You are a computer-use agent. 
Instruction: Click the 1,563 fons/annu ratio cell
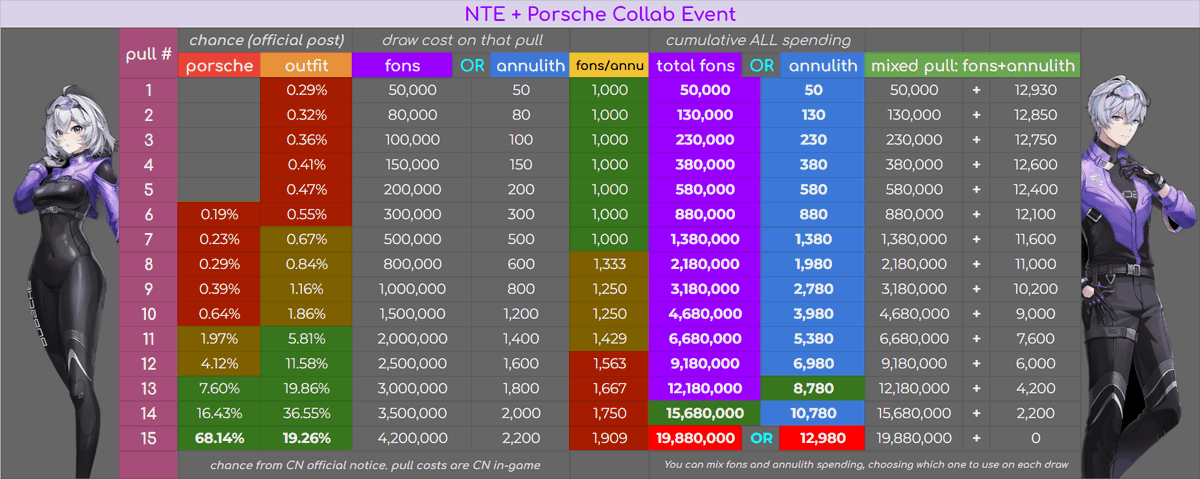(x=608, y=362)
